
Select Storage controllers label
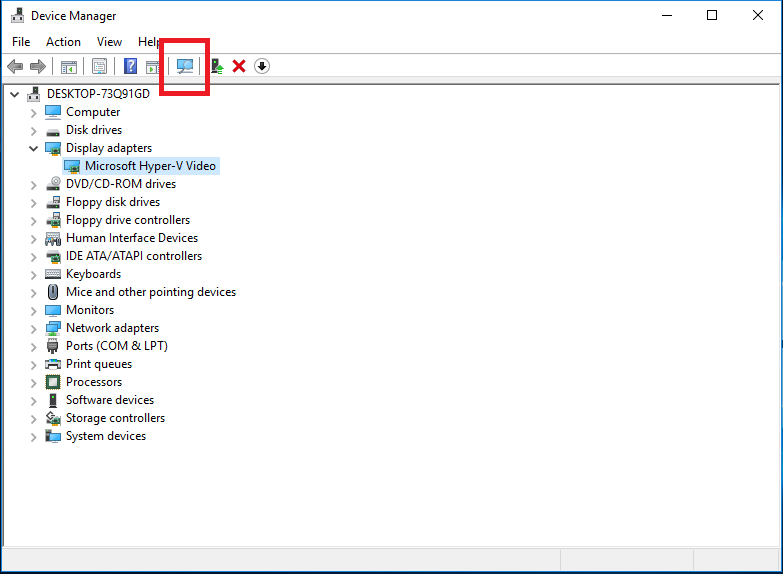click(x=115, y=418)
